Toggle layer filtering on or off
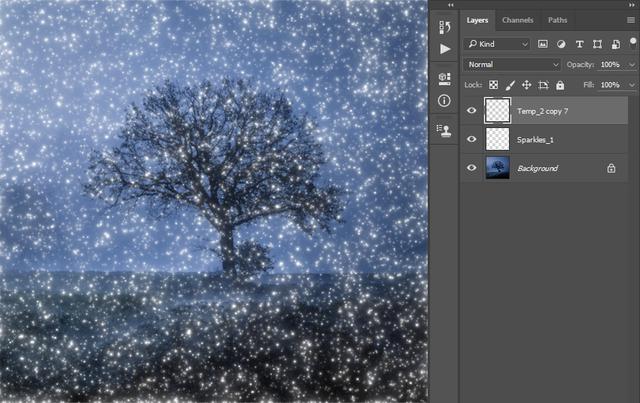Image resolution: width=640 pixels, height=403 pixels. 633,42
